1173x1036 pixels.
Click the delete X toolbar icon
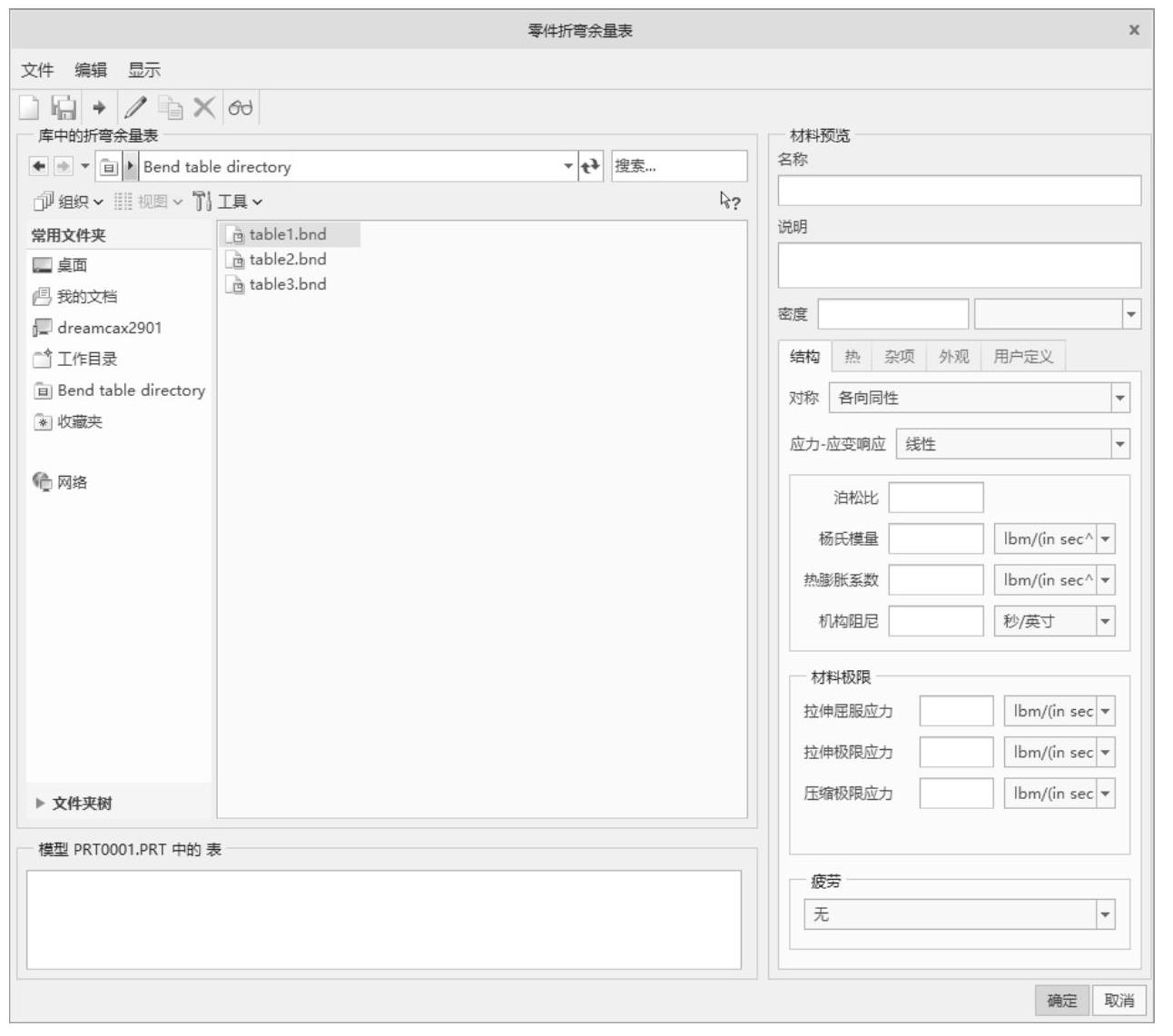point(204,108)
